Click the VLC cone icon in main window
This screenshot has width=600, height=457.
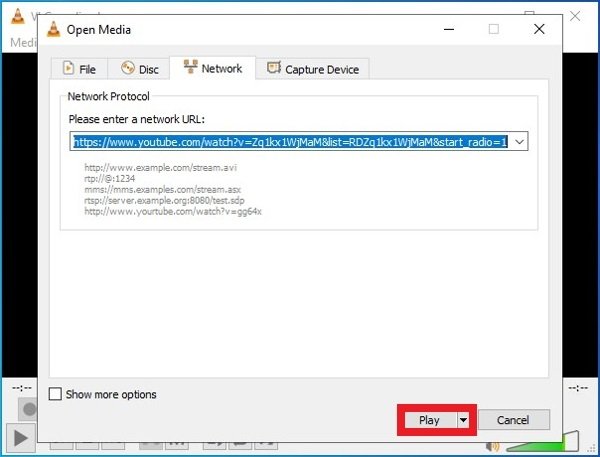click(x=18, y=16)
